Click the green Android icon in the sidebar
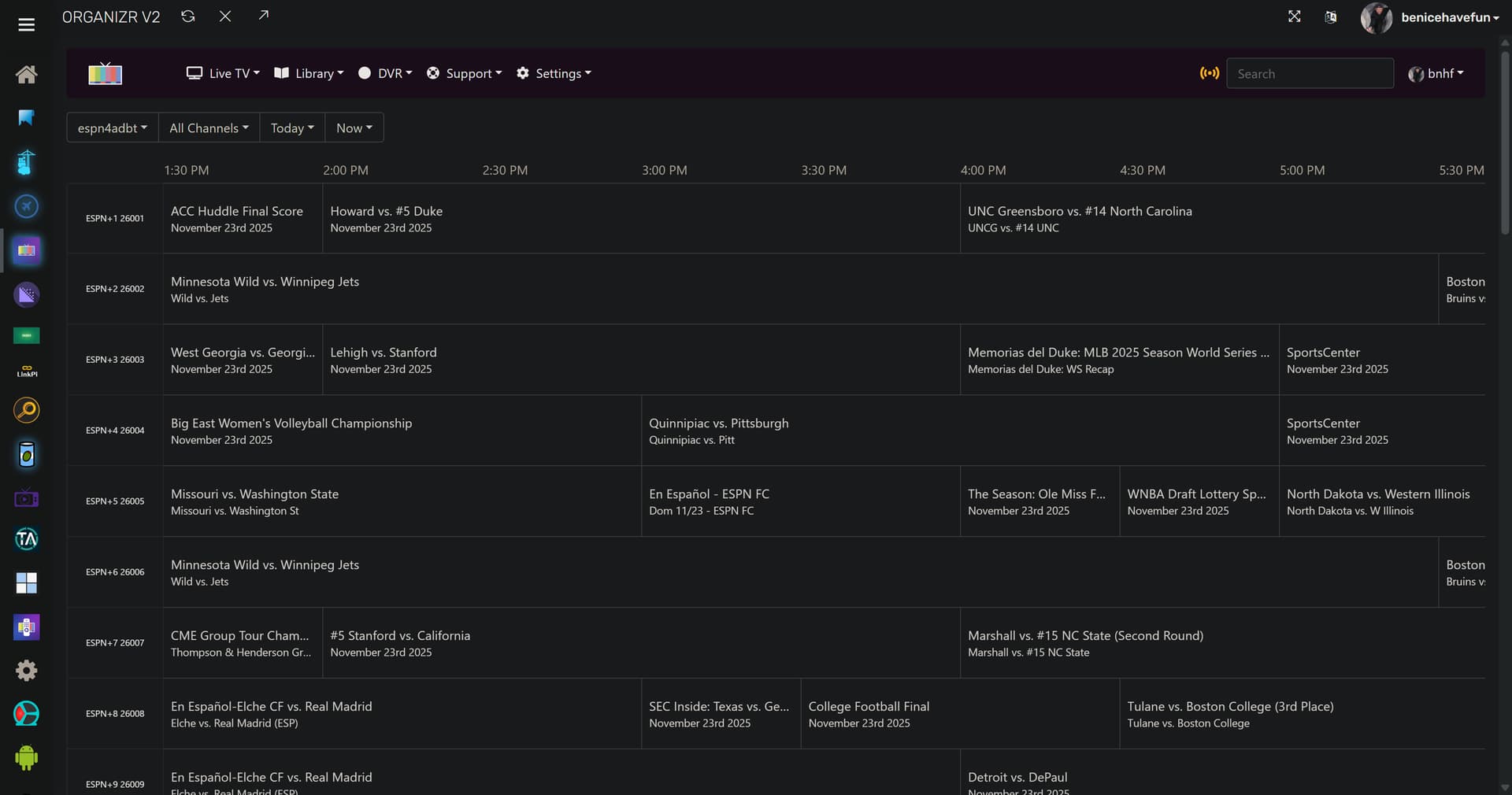The height and width of the screenshot is (795, 1512). (26, 757)
